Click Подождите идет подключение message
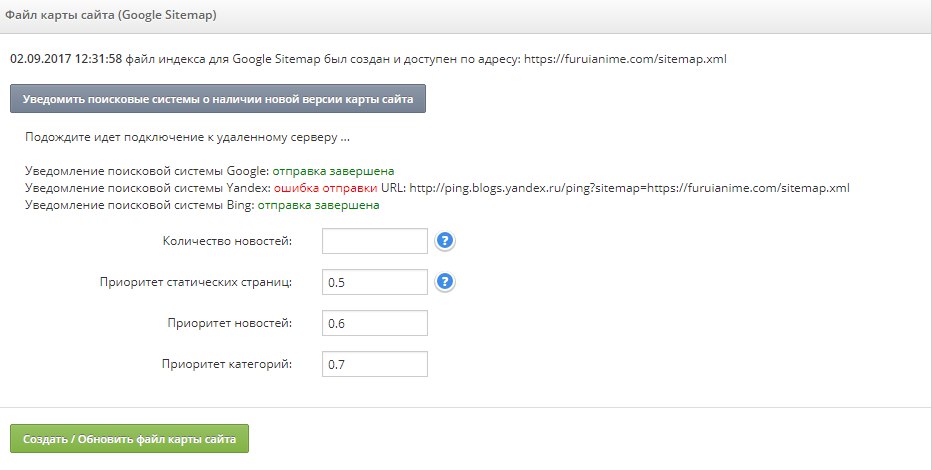The width and height of the screenshot is (932, 470). coord(187,137)
